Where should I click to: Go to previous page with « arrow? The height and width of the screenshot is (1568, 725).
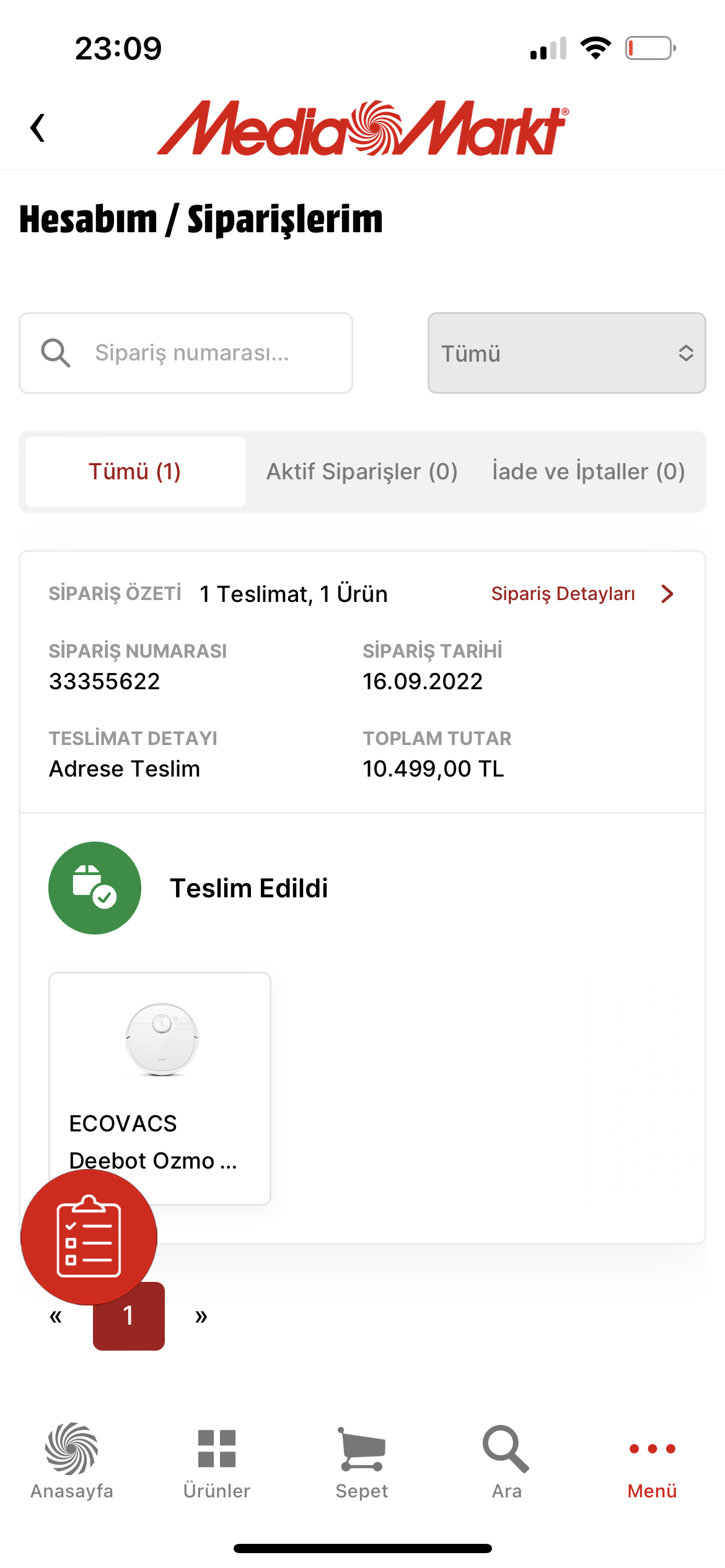[x=56, y=1316]
